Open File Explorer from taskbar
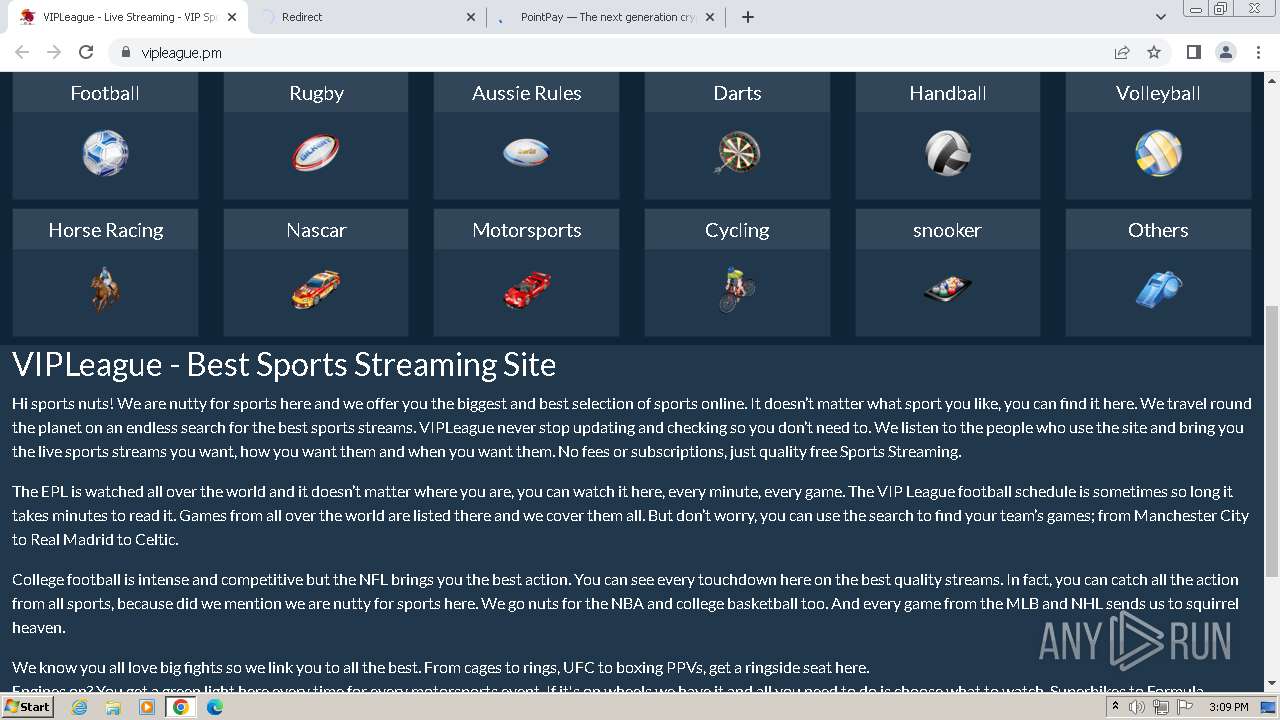This screenshot has height=720, width=1280. coord(113,707)
